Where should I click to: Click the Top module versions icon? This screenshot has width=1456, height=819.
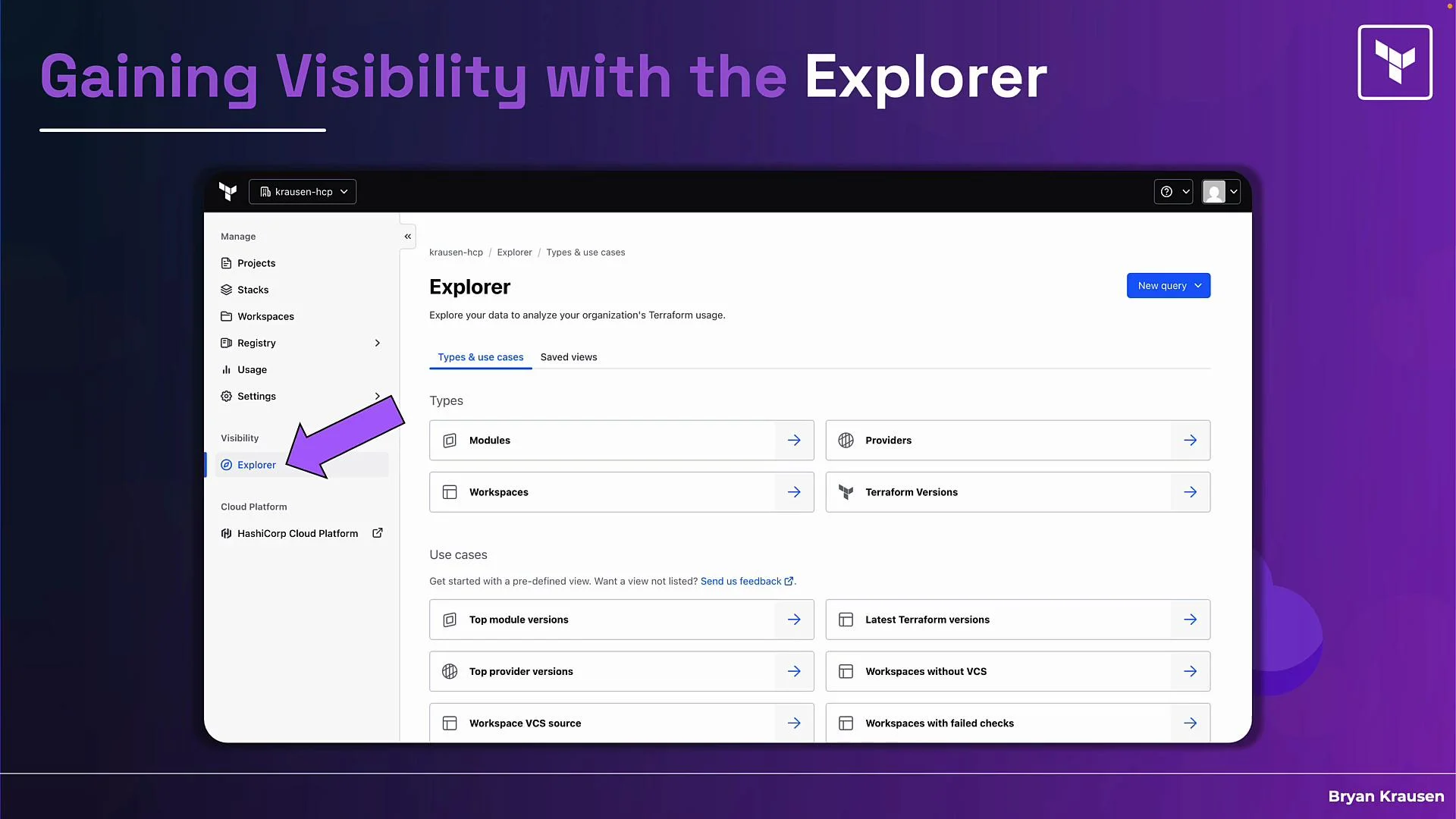pyautogui.click(x=450, y=620)
